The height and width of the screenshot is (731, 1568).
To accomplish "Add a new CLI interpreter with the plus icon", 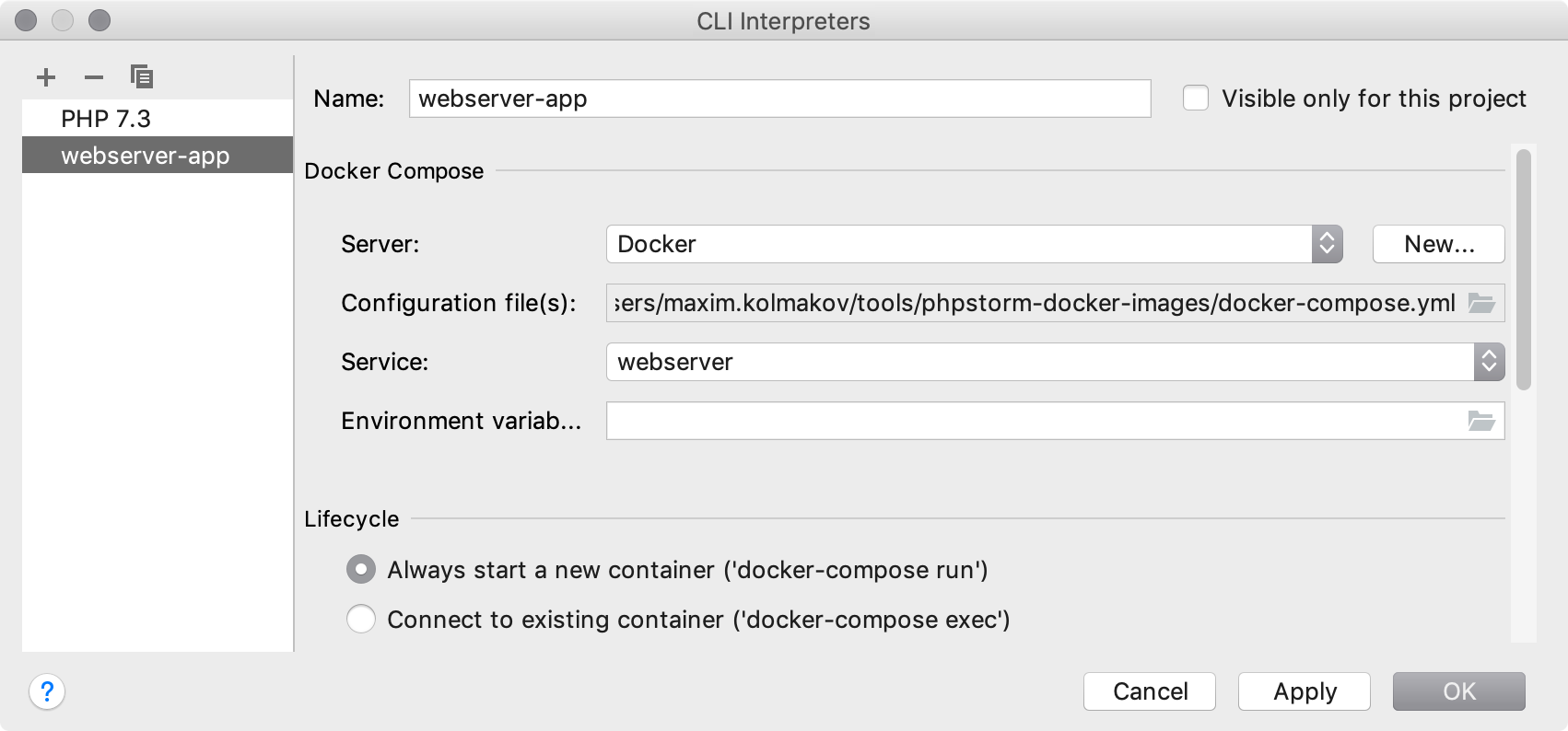I will pyautogui.click(x=45, y=77).
